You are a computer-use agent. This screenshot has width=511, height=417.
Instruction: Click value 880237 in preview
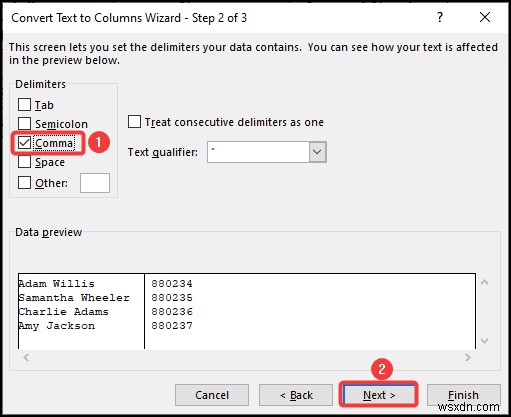pos(172,326)
